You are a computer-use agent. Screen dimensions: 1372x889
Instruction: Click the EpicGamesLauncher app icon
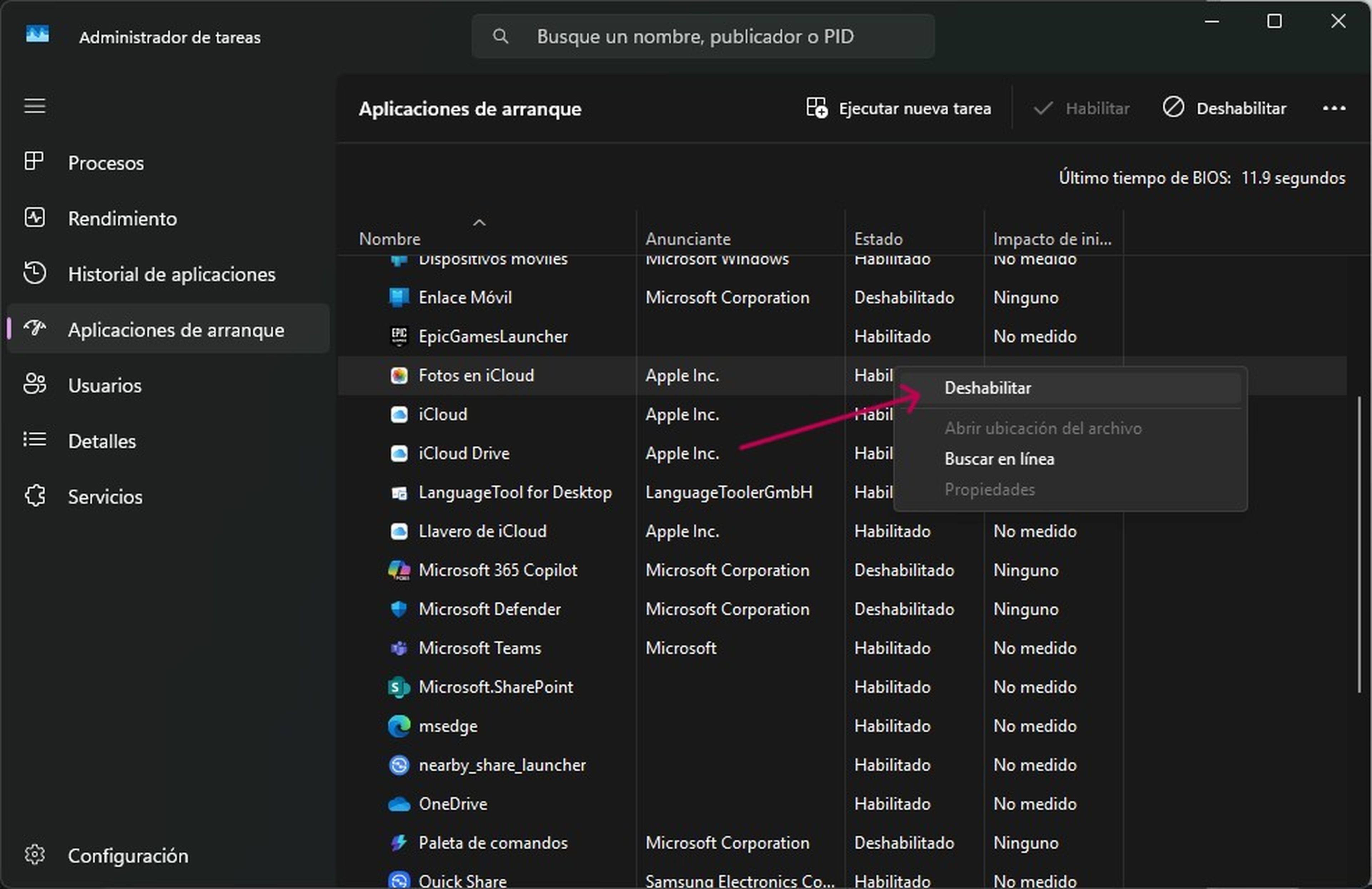pos(399,336)
